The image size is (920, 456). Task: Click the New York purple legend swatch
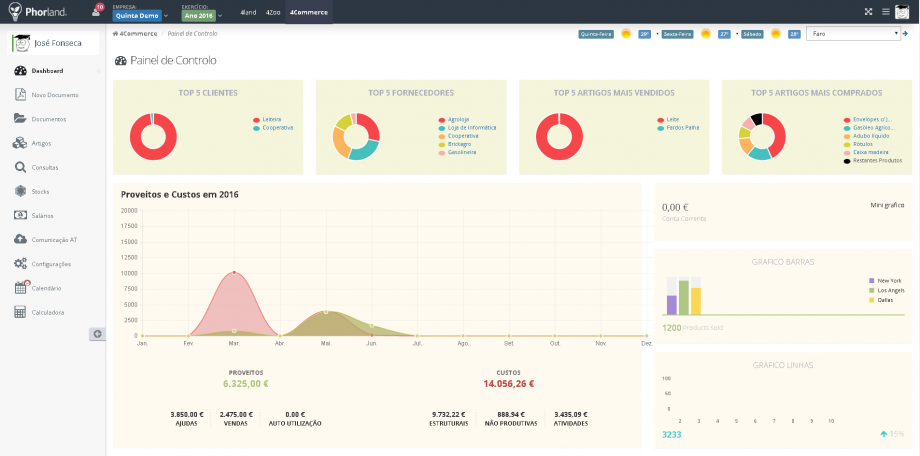(871, 281)
